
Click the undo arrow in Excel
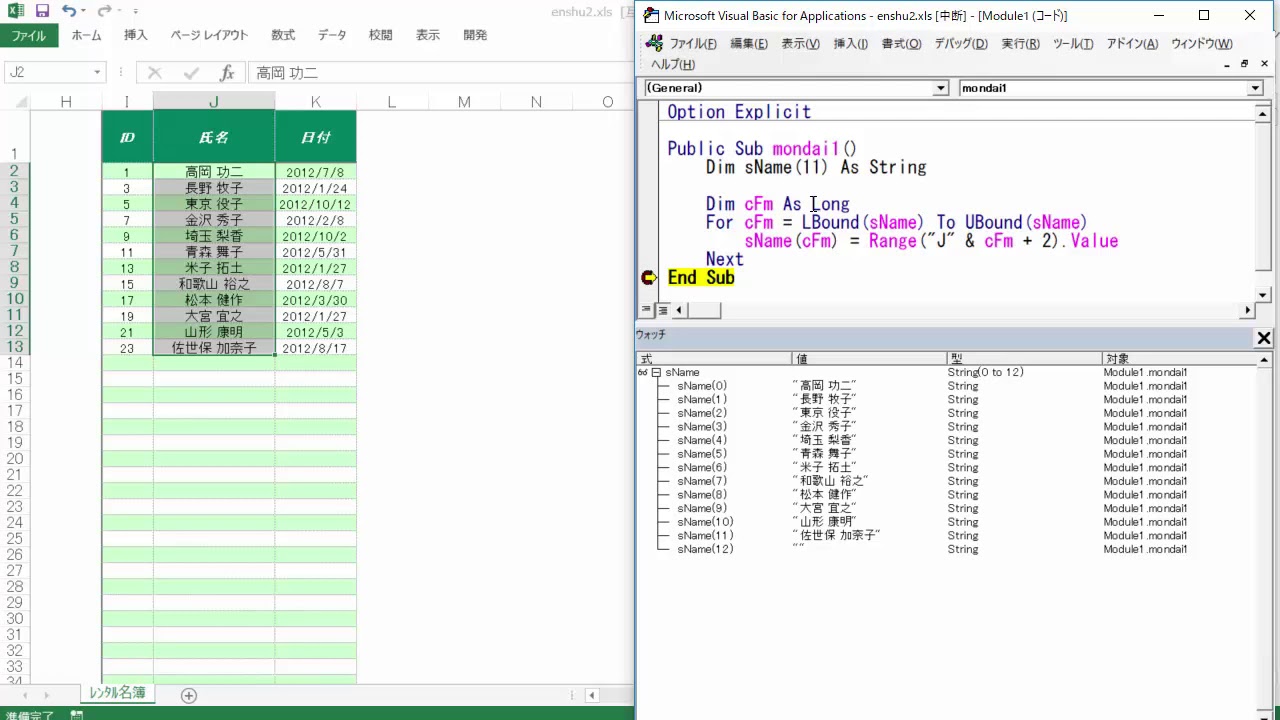pos(69,12)
